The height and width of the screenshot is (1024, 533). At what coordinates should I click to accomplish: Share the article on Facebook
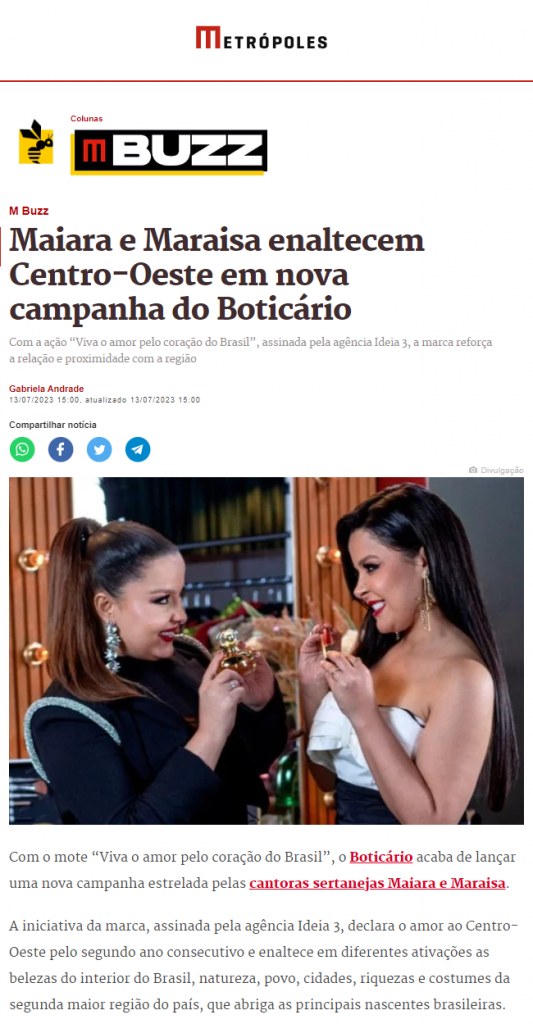coord(61,449)
